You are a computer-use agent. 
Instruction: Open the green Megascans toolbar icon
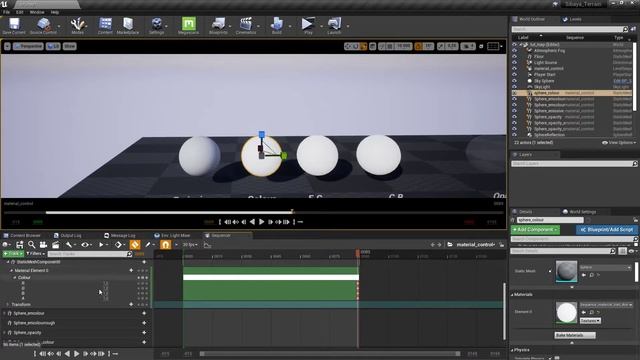(x=189, y=26)
